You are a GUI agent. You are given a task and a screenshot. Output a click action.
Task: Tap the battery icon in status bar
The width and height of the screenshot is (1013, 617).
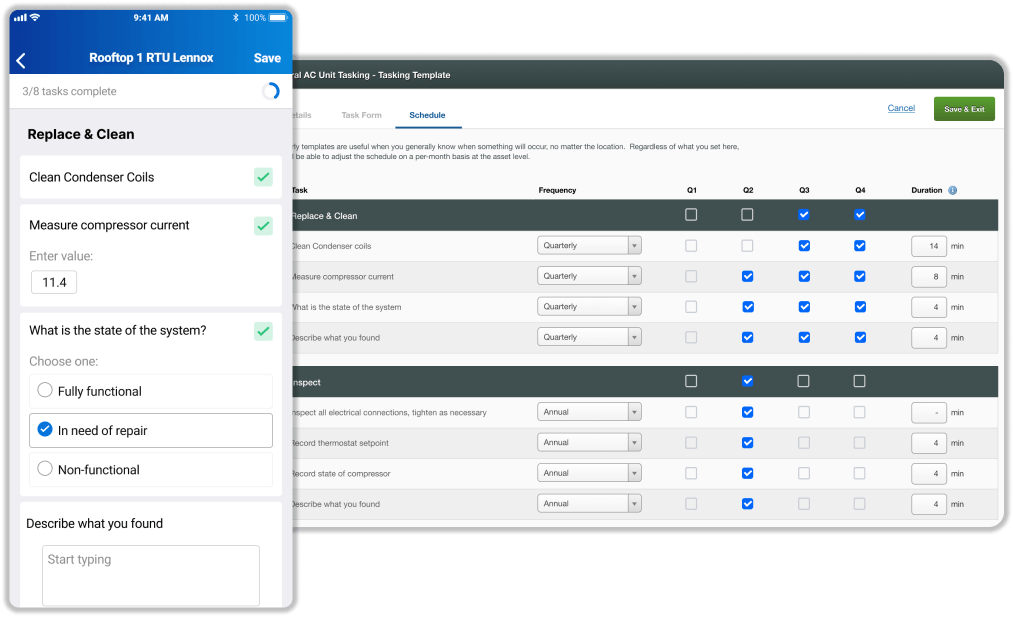pos(279,17)
